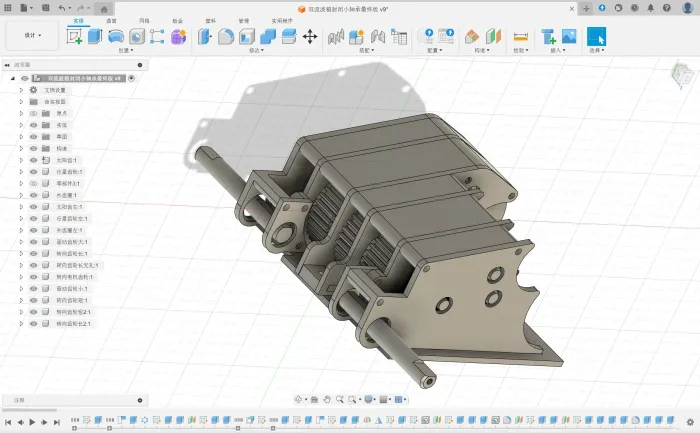Open the 设计 workspace dropdown

tap(32, 35)
